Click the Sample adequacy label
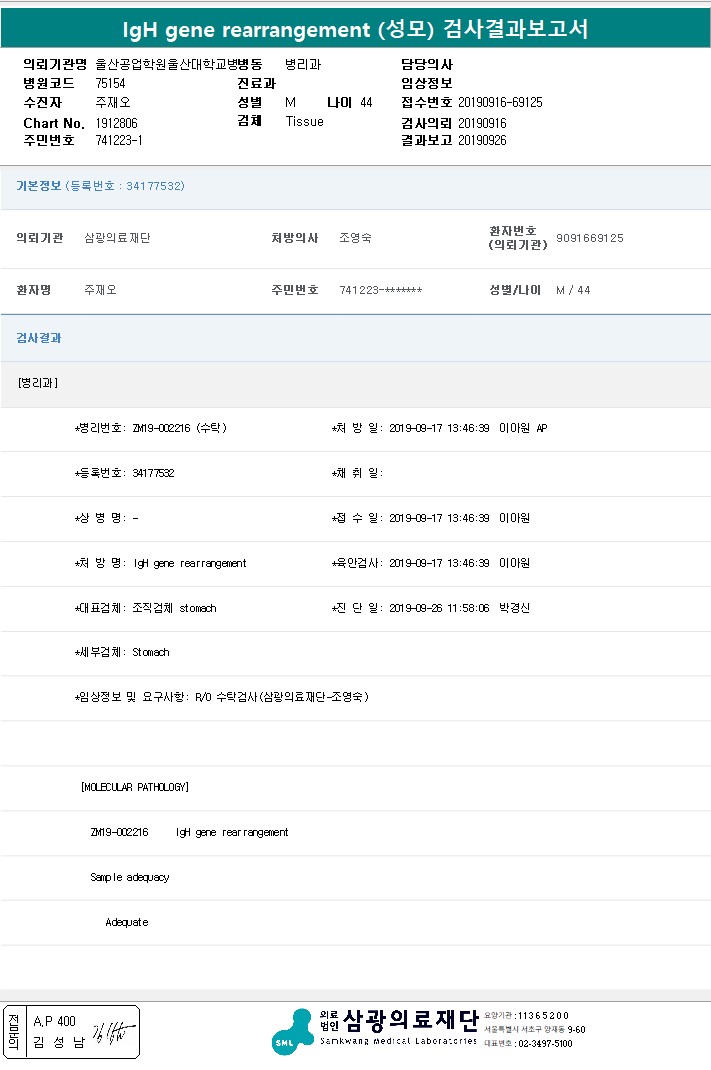 tap(129, 877)
